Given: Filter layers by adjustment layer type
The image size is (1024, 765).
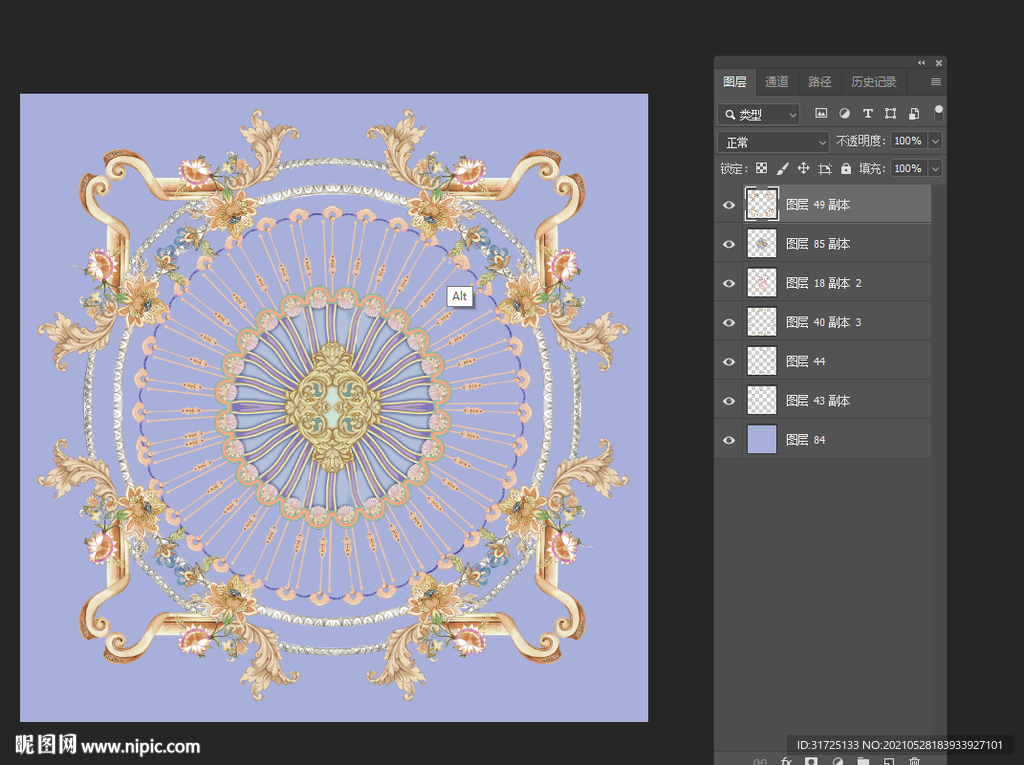Looking at the screenshot, I should [x=844, y=114].
